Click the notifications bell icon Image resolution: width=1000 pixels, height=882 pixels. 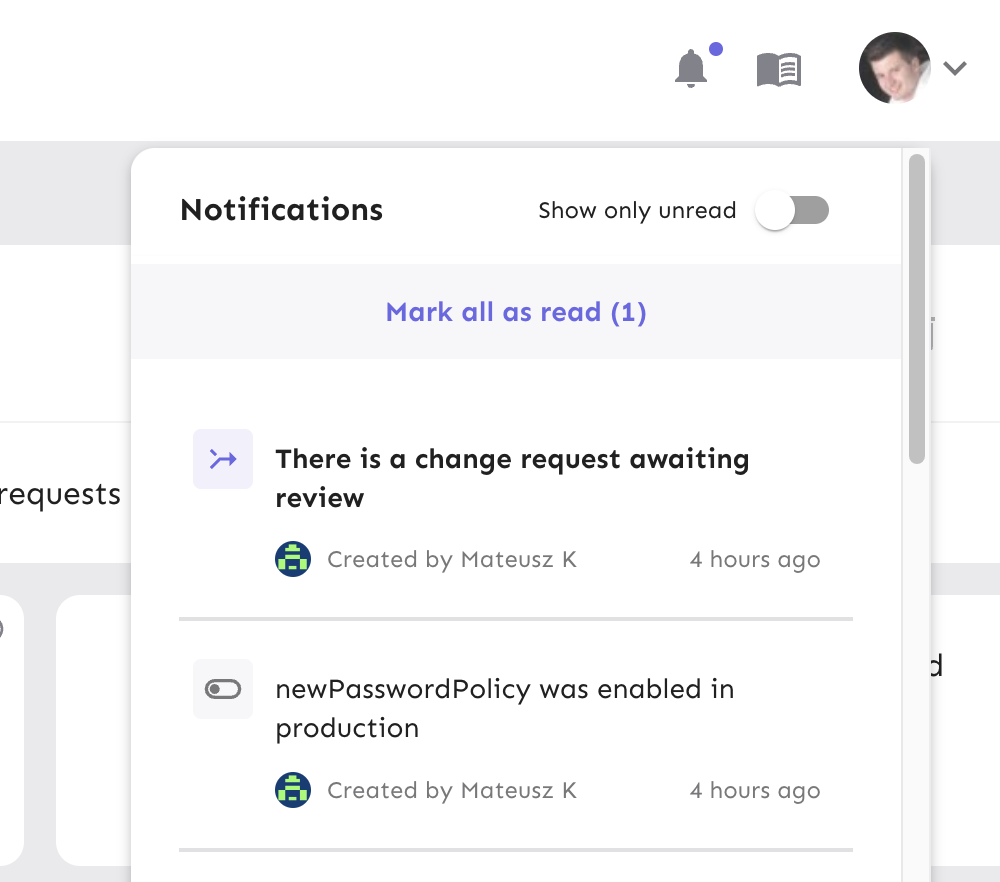[x=691, y=69]
